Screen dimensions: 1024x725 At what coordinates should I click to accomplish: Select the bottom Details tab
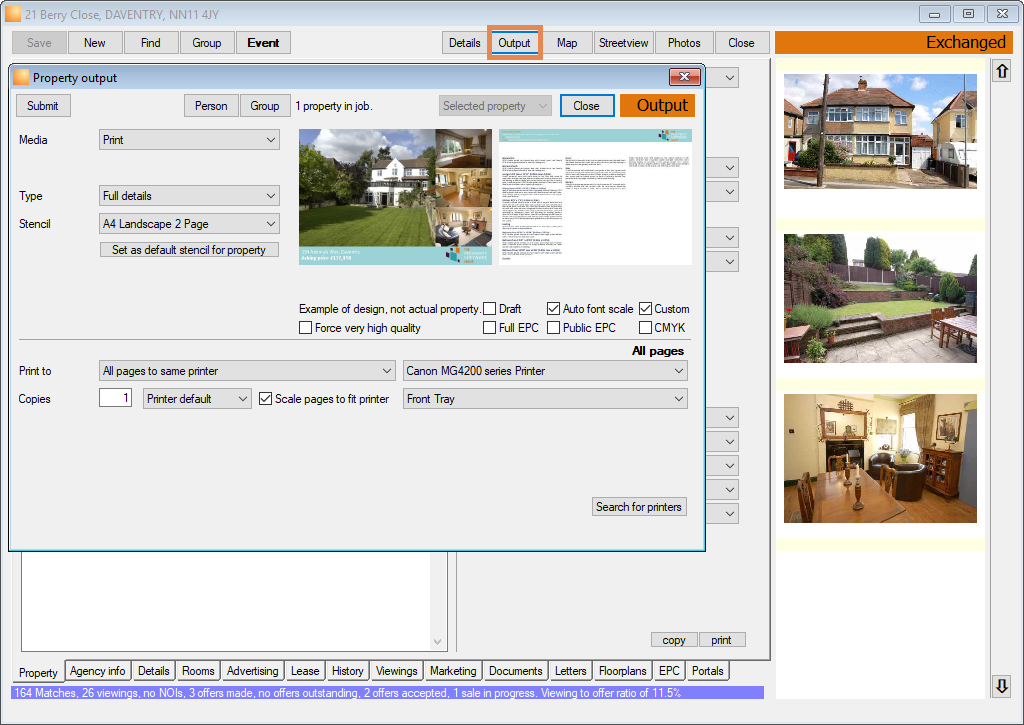click(153, 671)
